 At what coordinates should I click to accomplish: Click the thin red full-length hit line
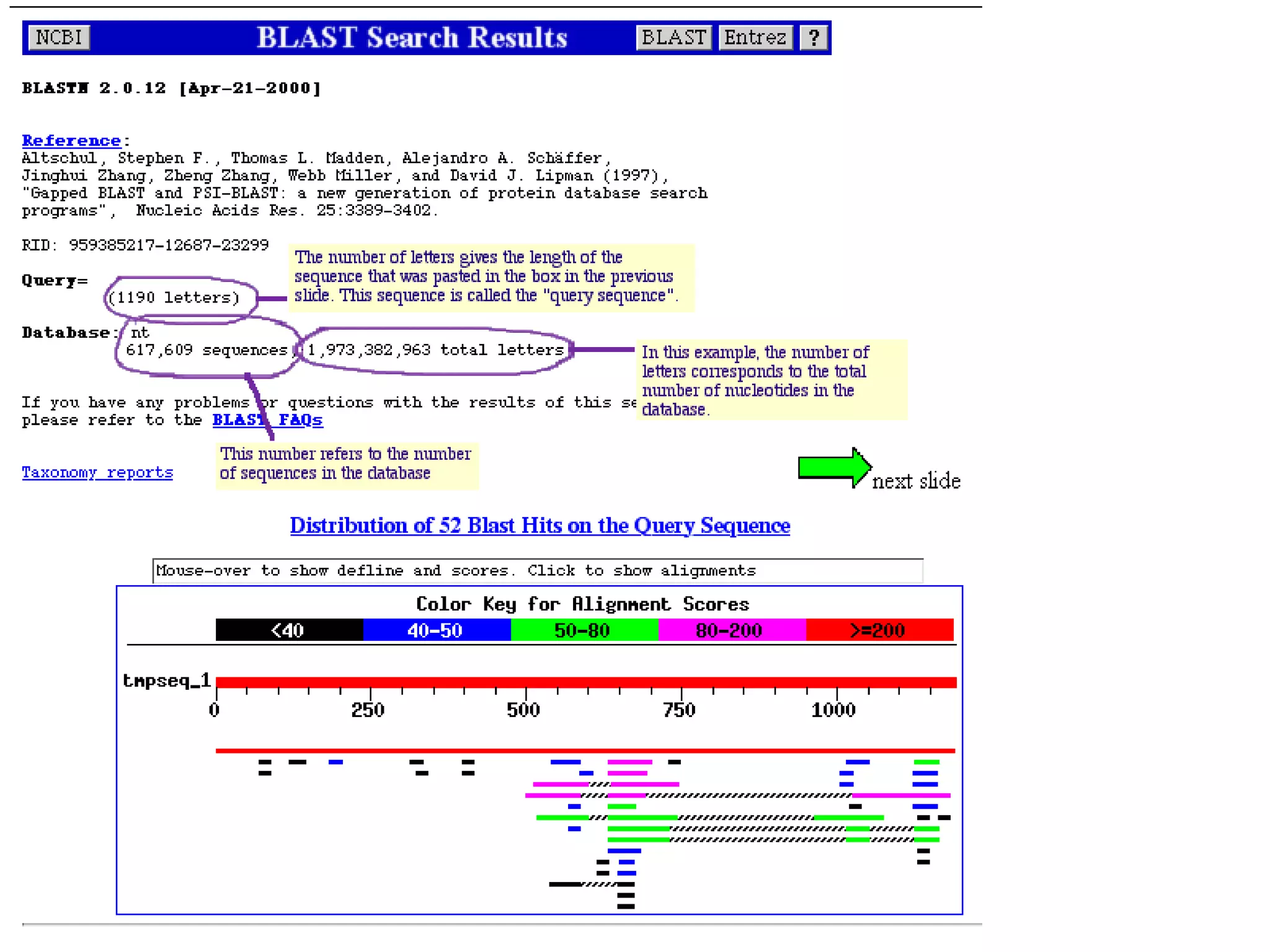[x=585, y=751]
